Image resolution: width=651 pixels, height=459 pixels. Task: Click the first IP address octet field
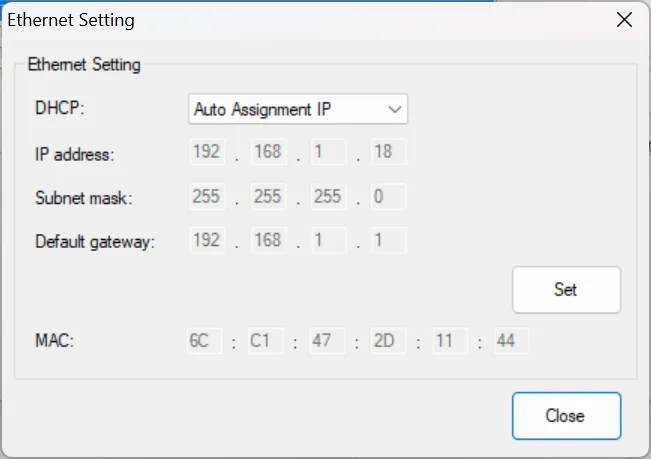[x=206, y=153]
